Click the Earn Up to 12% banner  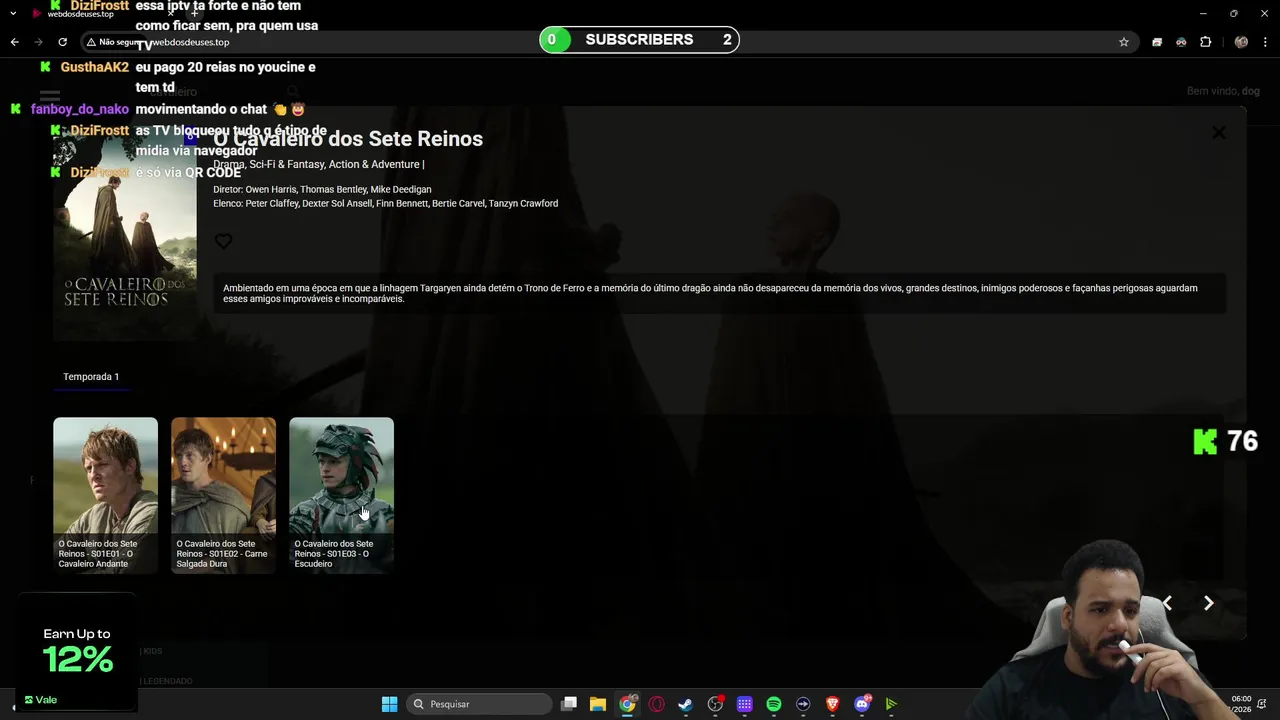click(x=77, y=651)
